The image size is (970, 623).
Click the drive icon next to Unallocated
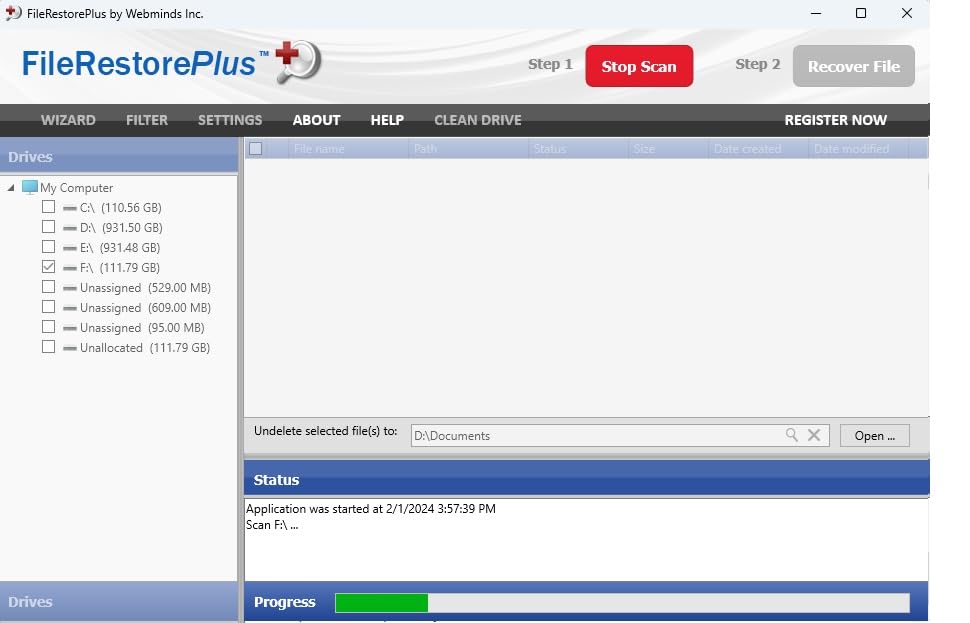[x=68, y=347]
